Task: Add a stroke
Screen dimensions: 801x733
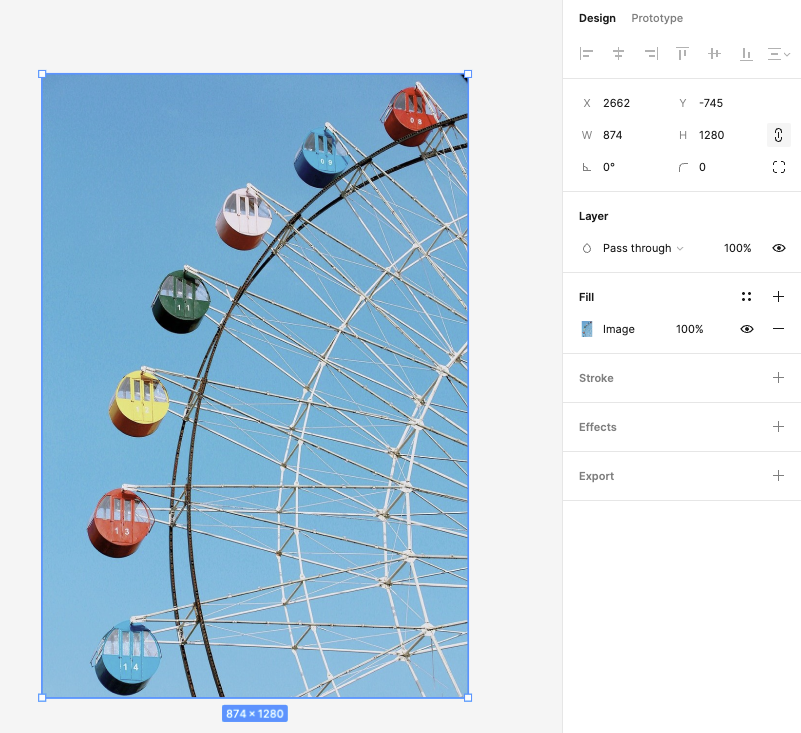Action: pyautogui.click(x=778, y=377)
